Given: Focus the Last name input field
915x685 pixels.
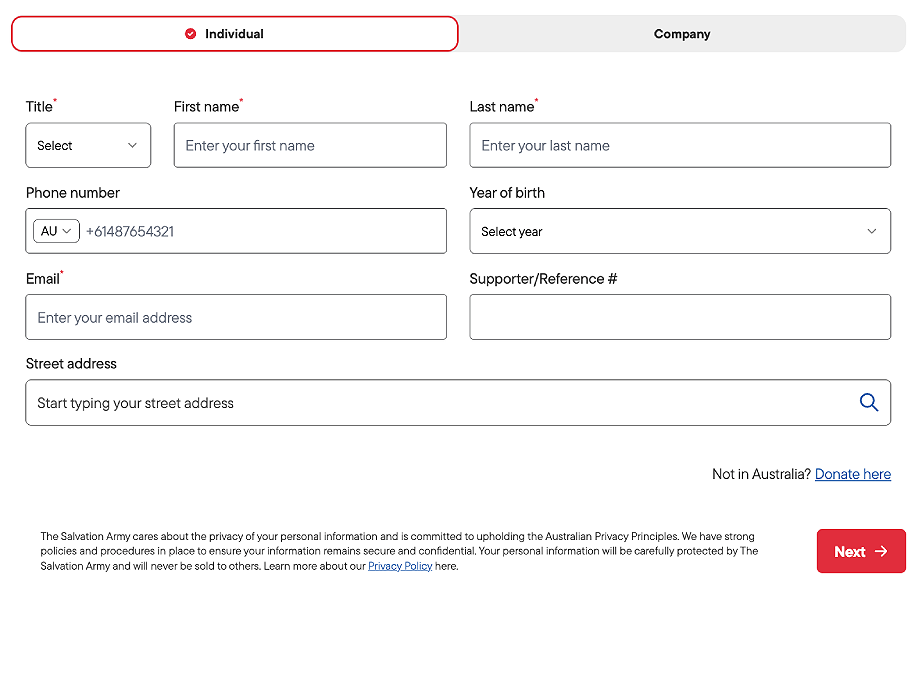Looking at the screenshot, I should (680, 145).
